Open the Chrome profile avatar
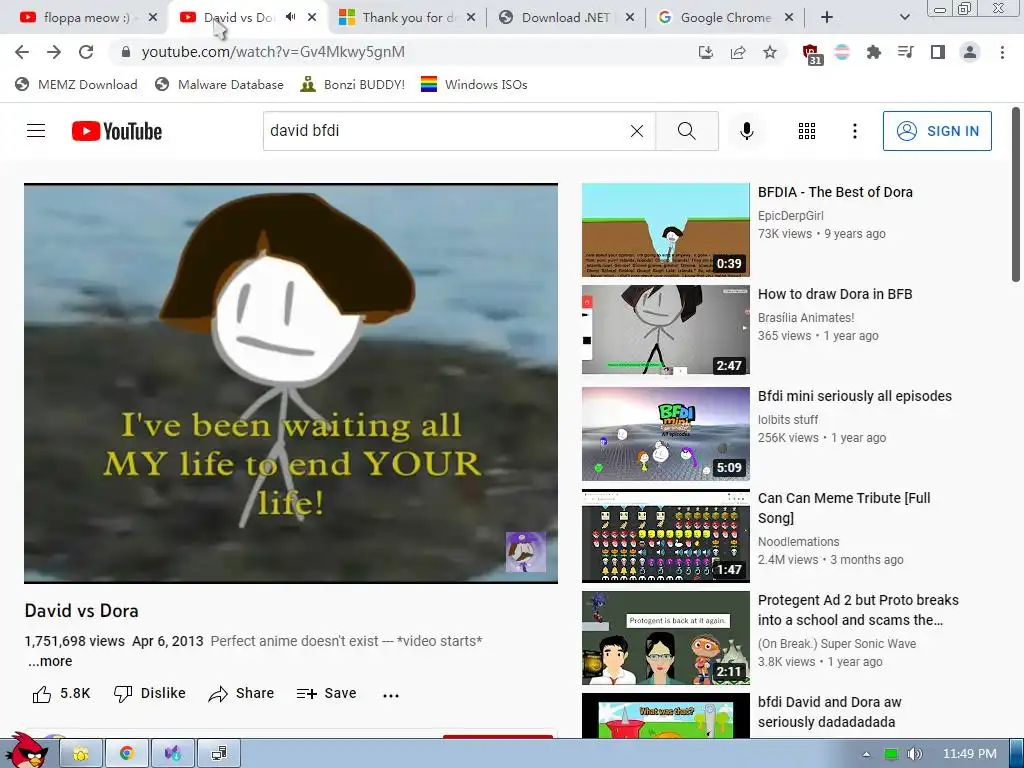This screenshot has width=1024, height=768. point(970,52)
